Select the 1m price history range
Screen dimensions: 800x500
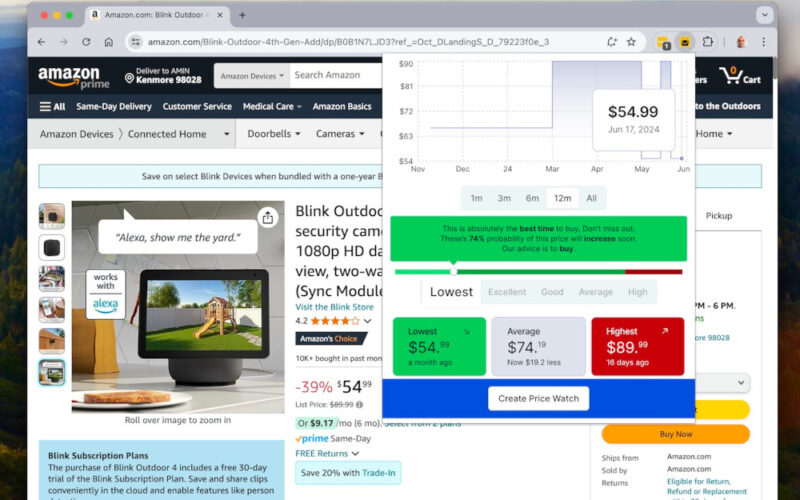tap(477, 198)
